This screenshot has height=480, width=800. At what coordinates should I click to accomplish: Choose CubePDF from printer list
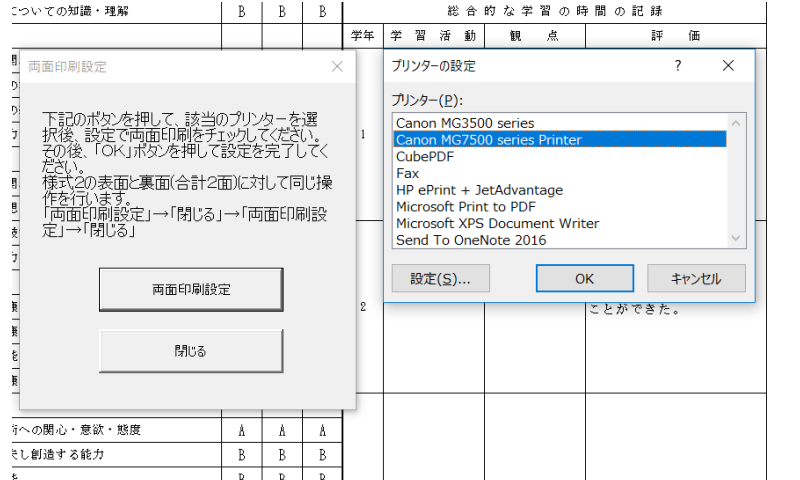pyautogui.click(x=425, y=157)
